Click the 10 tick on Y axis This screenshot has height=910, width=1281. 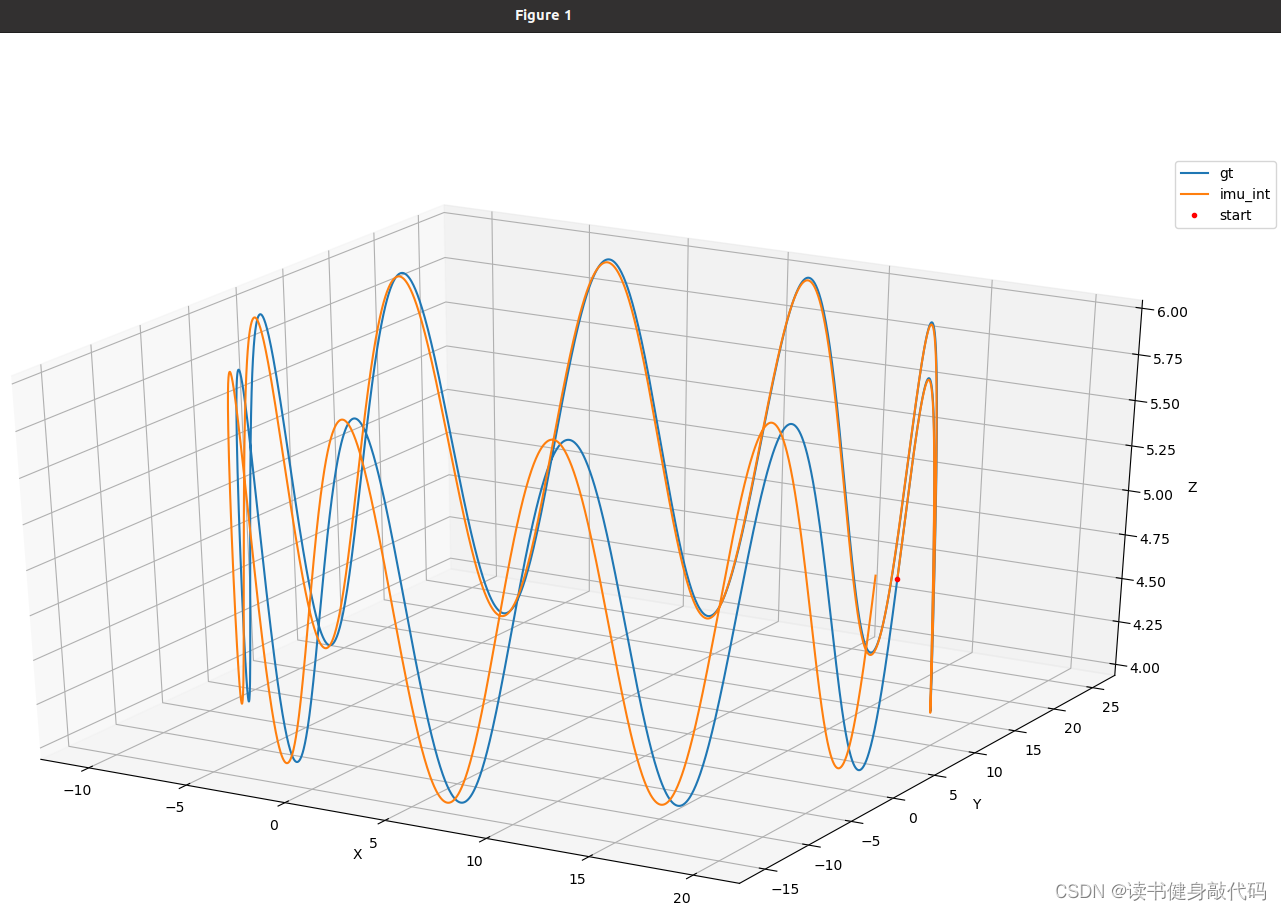(994, 772)
